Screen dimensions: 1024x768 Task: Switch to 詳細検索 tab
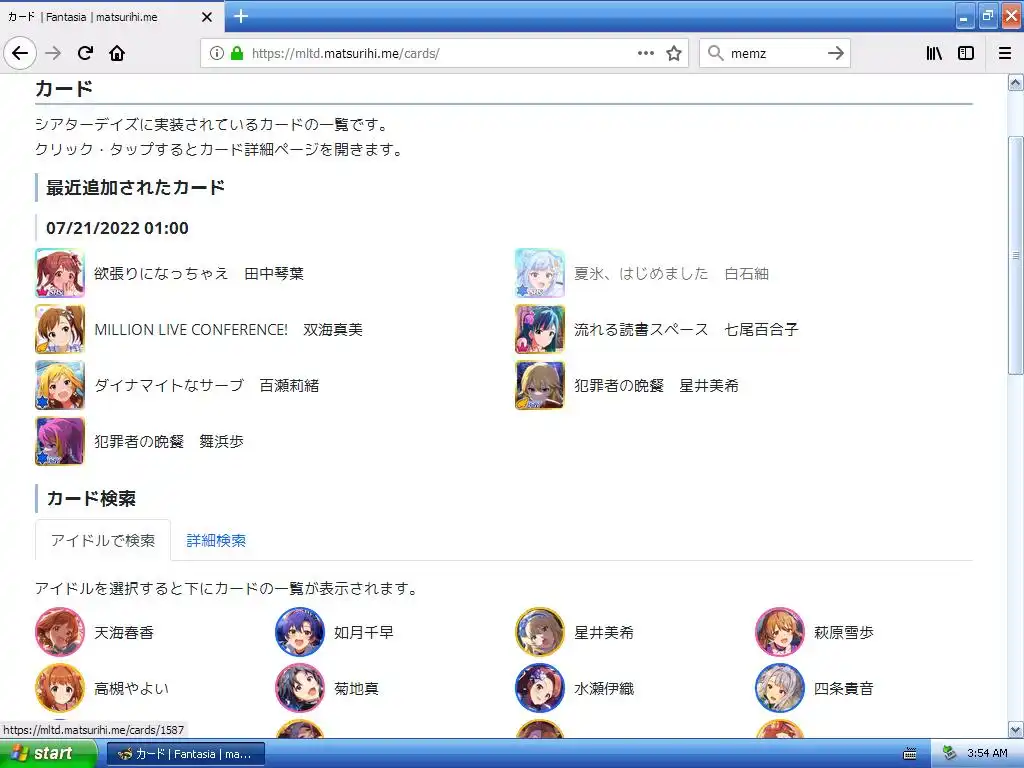pyautogui.click(x=216, y=541)
